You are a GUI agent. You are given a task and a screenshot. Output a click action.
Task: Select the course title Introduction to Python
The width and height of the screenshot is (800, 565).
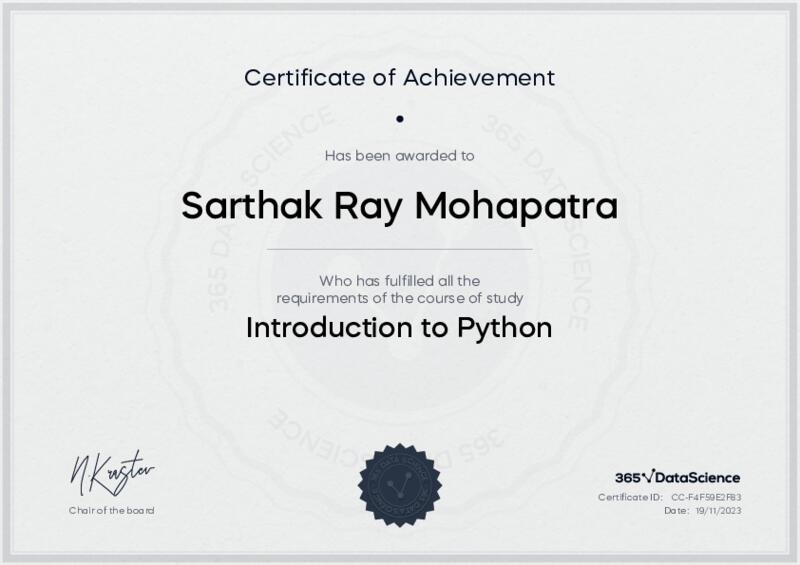click(399, 328)
